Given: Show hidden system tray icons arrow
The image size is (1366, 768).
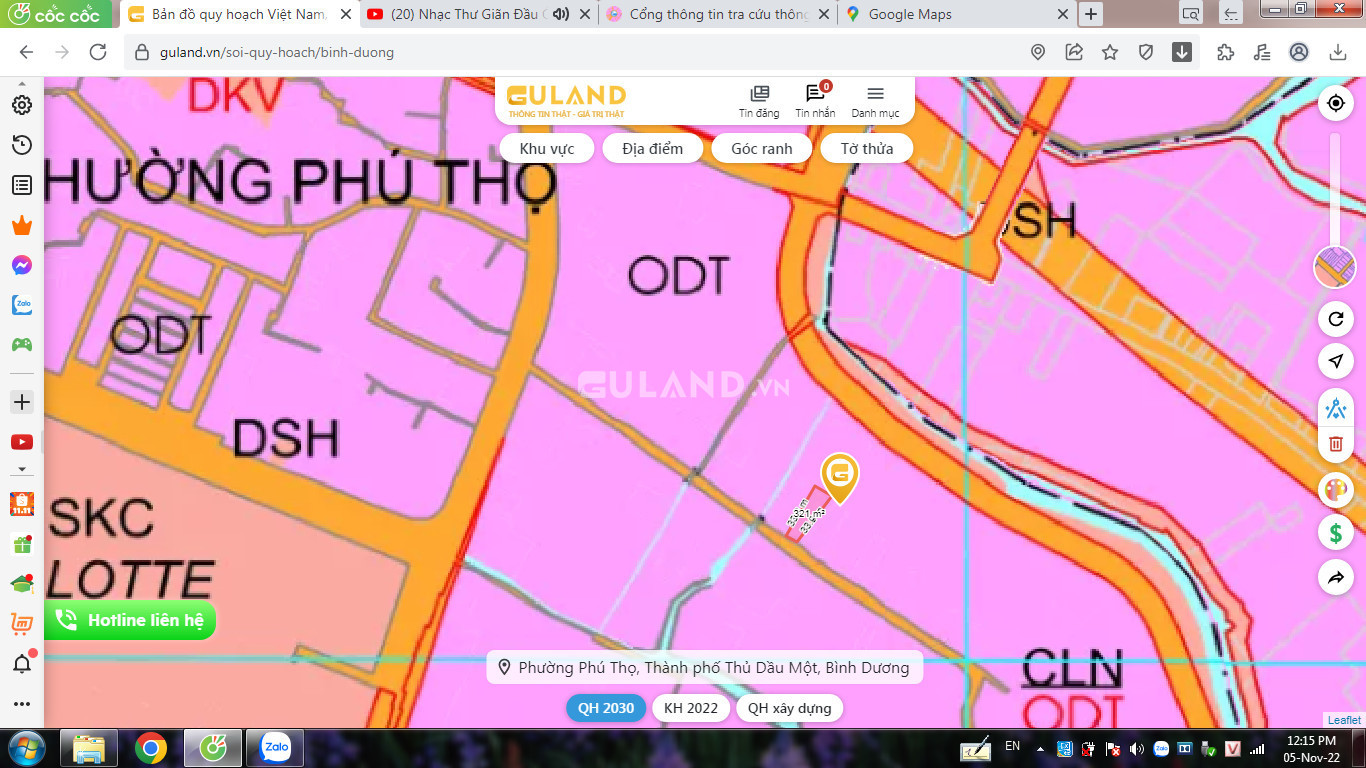Looking at the screenshot, I should tap(1040, 748).
